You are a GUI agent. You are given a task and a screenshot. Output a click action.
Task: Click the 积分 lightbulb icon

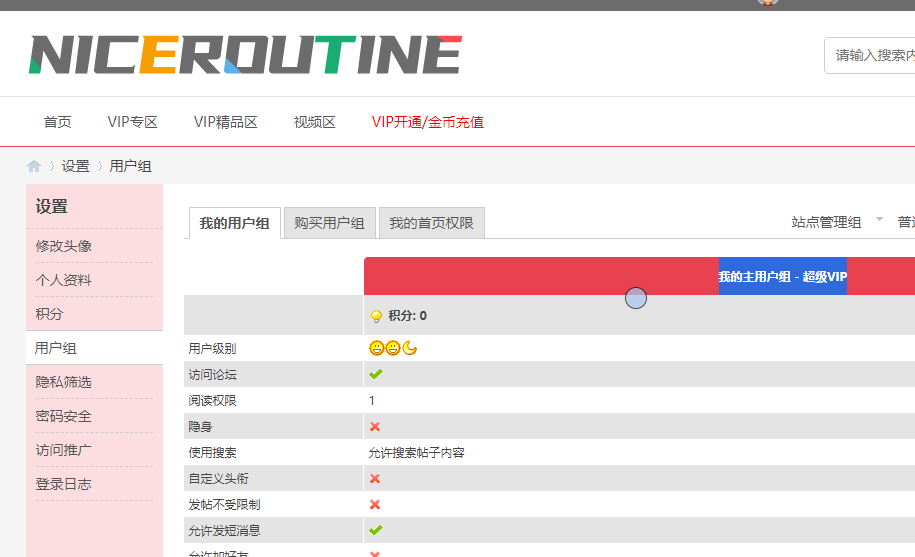(376, 316)
